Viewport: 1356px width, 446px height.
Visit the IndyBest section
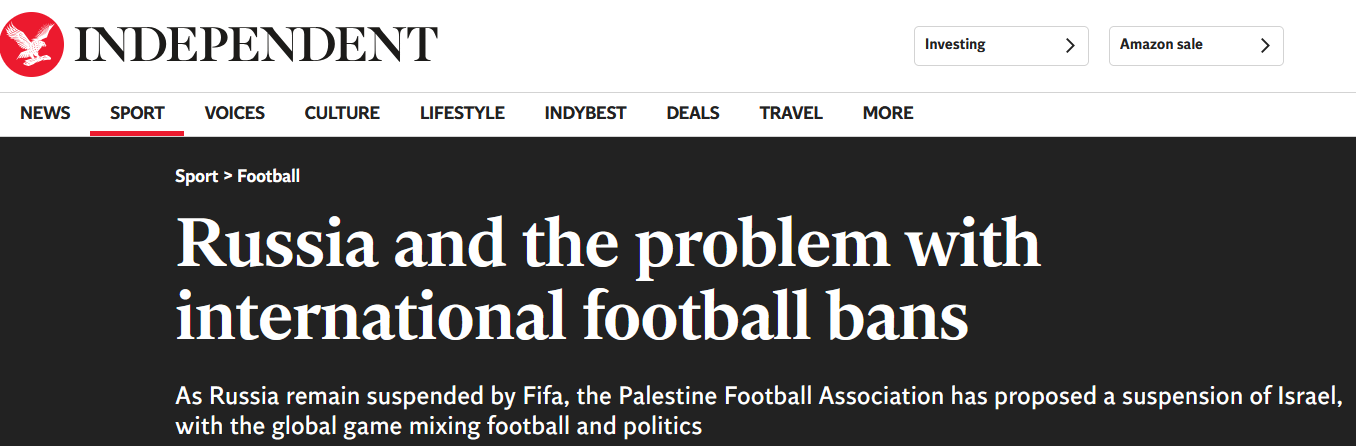(585, 113)
